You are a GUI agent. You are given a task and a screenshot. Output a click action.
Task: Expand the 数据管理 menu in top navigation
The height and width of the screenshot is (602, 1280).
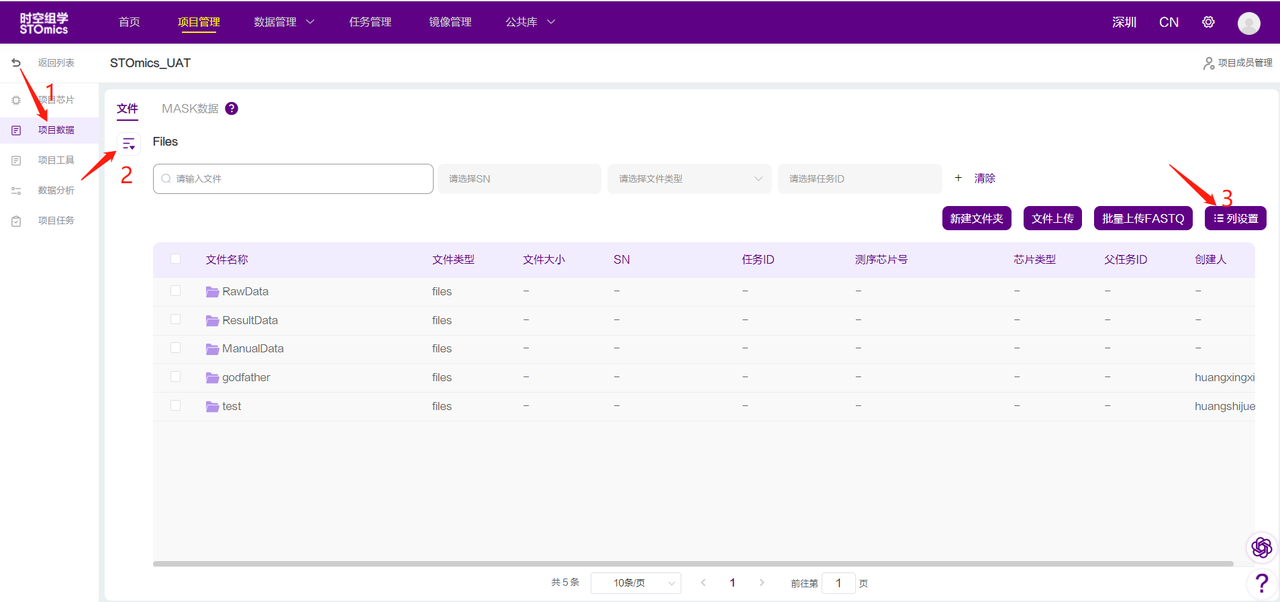click(x=284, y=22)
